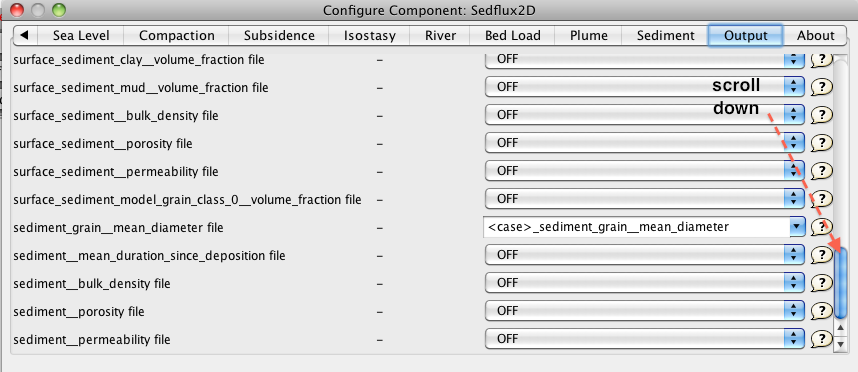The image size is (858, 372).
Task: Click the blue vertical scrollbar thumb
Action: coord(841,283)
